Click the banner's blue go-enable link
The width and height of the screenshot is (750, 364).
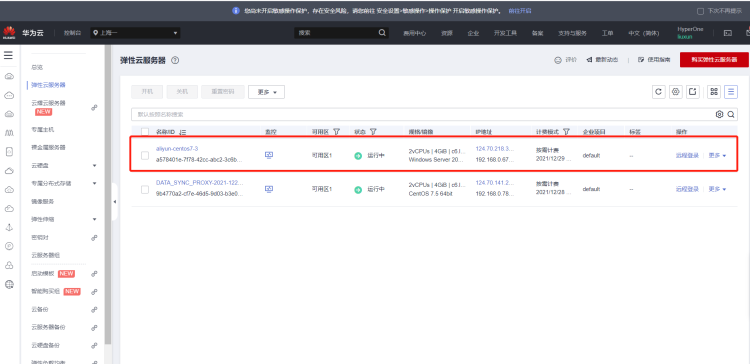520,11
